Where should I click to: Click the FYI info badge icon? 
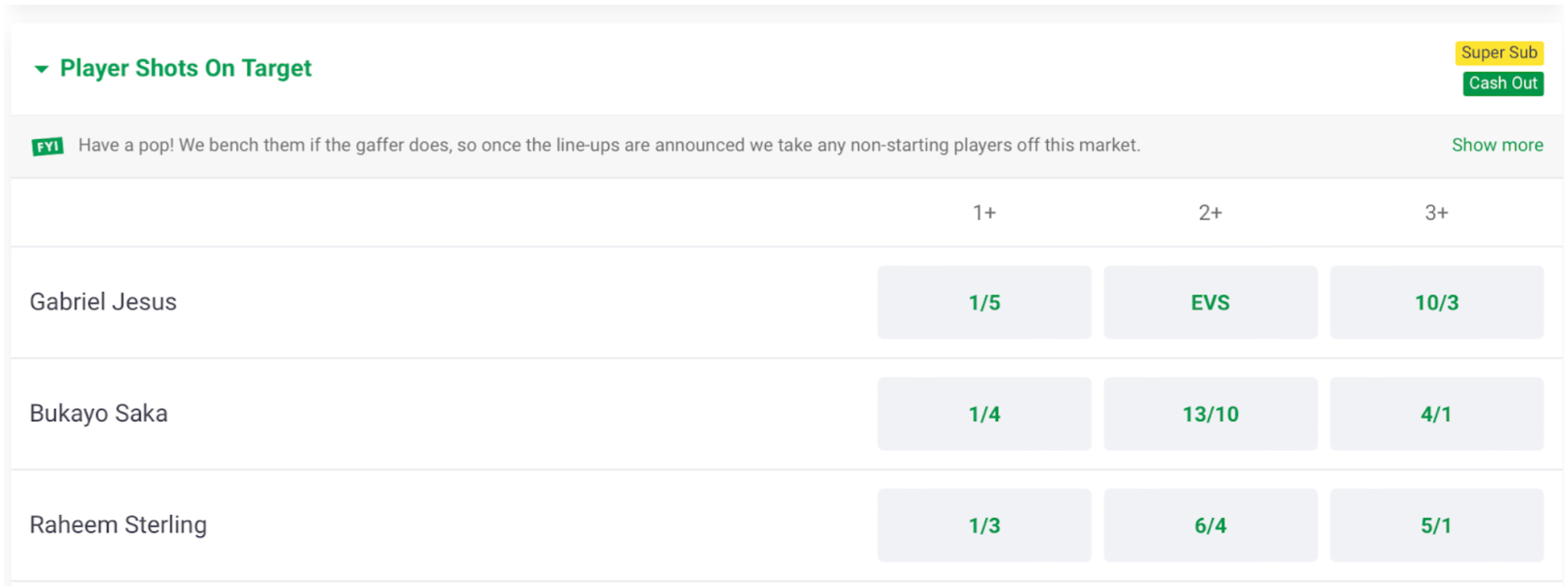point(47,146)
